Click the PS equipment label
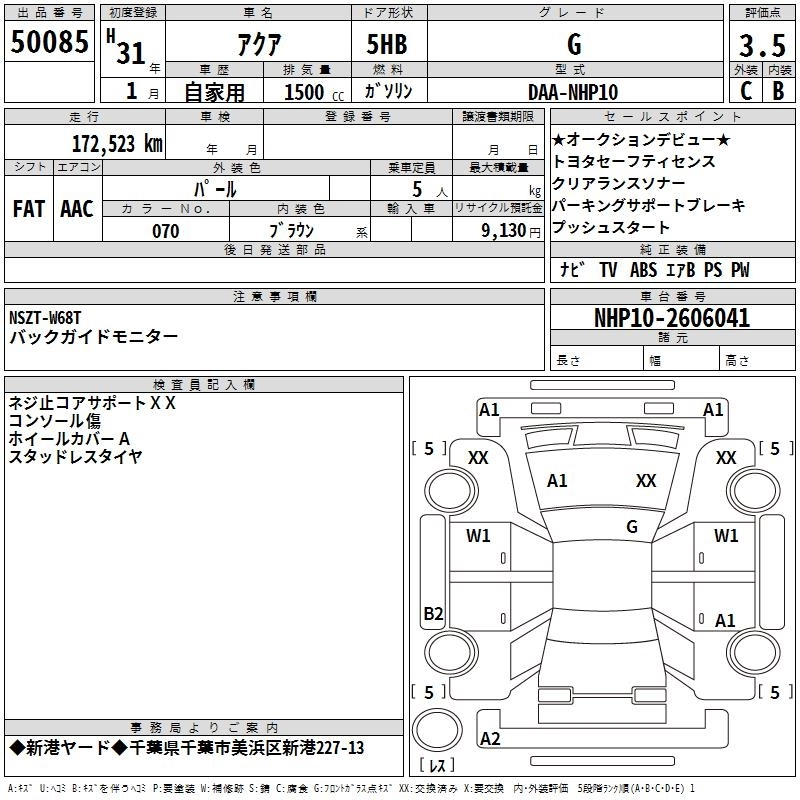The width and height of the screenshot is (800, 800). 713,270
